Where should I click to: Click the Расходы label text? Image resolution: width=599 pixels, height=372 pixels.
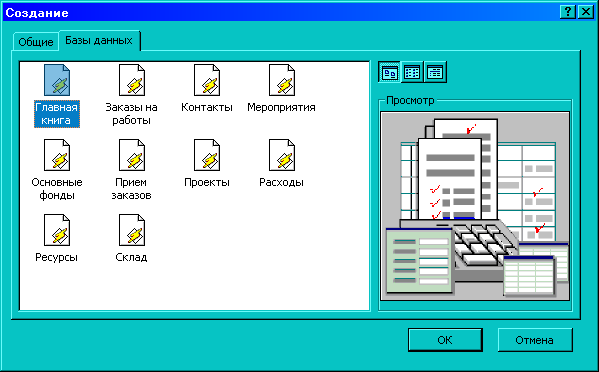coord(282,182)
